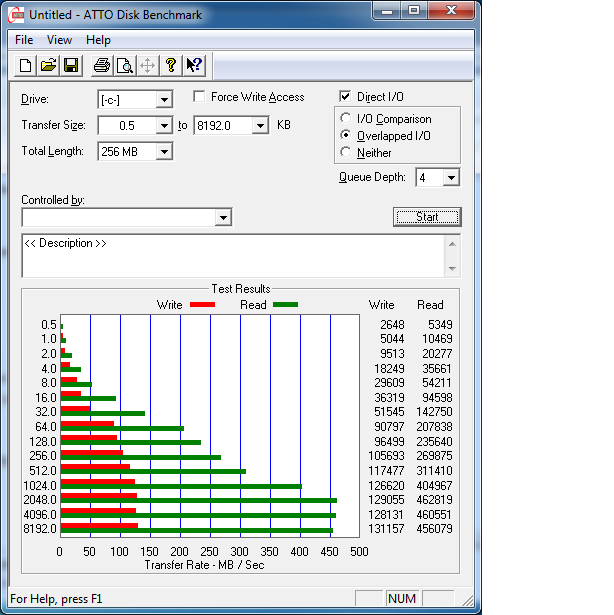Viewport: 614px width, 615px height.
Task: Minimize the ATTO Disk Benchmark window
Action: click(x=387, y=11)
